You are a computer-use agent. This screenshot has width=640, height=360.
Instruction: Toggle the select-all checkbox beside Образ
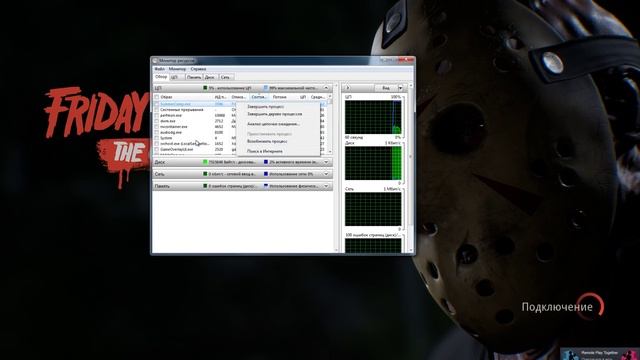[x=157, y=97]
